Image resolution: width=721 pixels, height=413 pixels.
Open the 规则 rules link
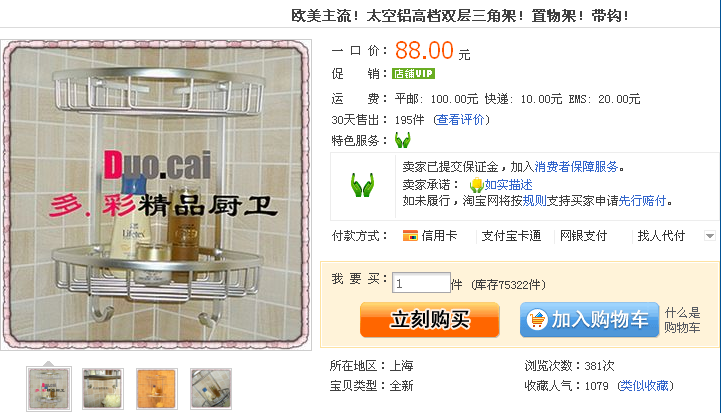point(534,201)
